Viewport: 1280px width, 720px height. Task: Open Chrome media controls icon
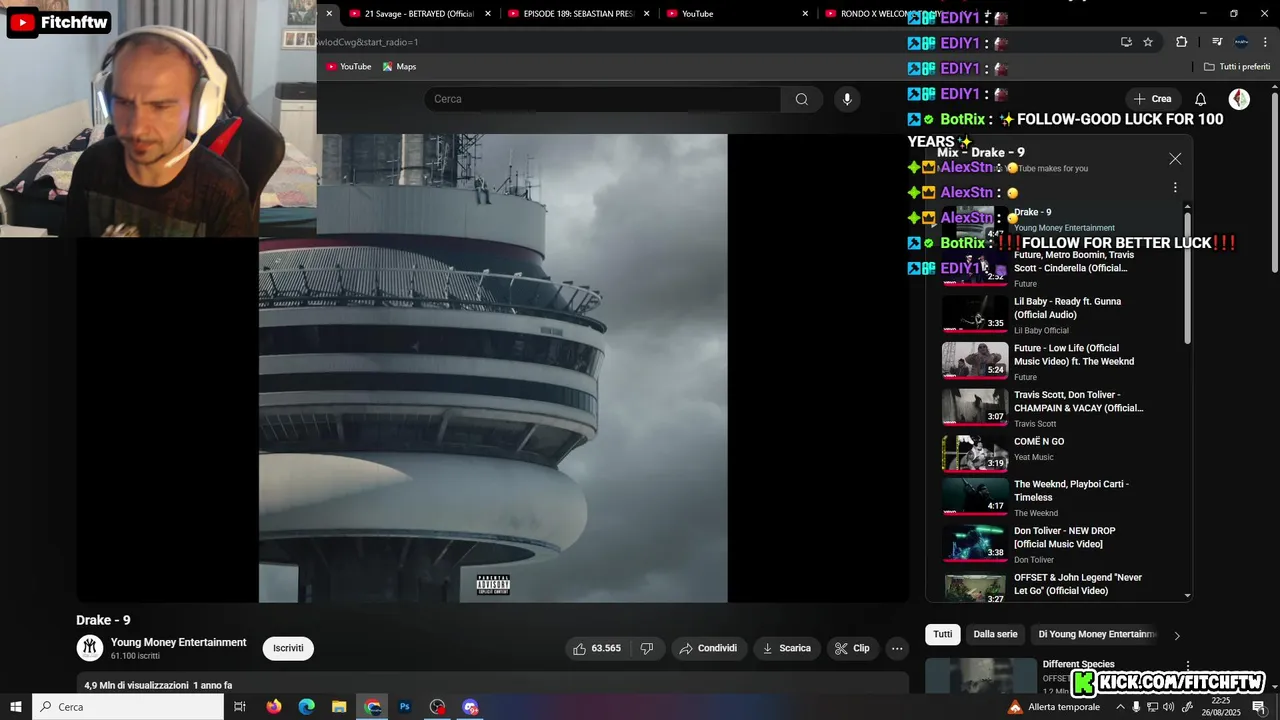[1217, 42]
